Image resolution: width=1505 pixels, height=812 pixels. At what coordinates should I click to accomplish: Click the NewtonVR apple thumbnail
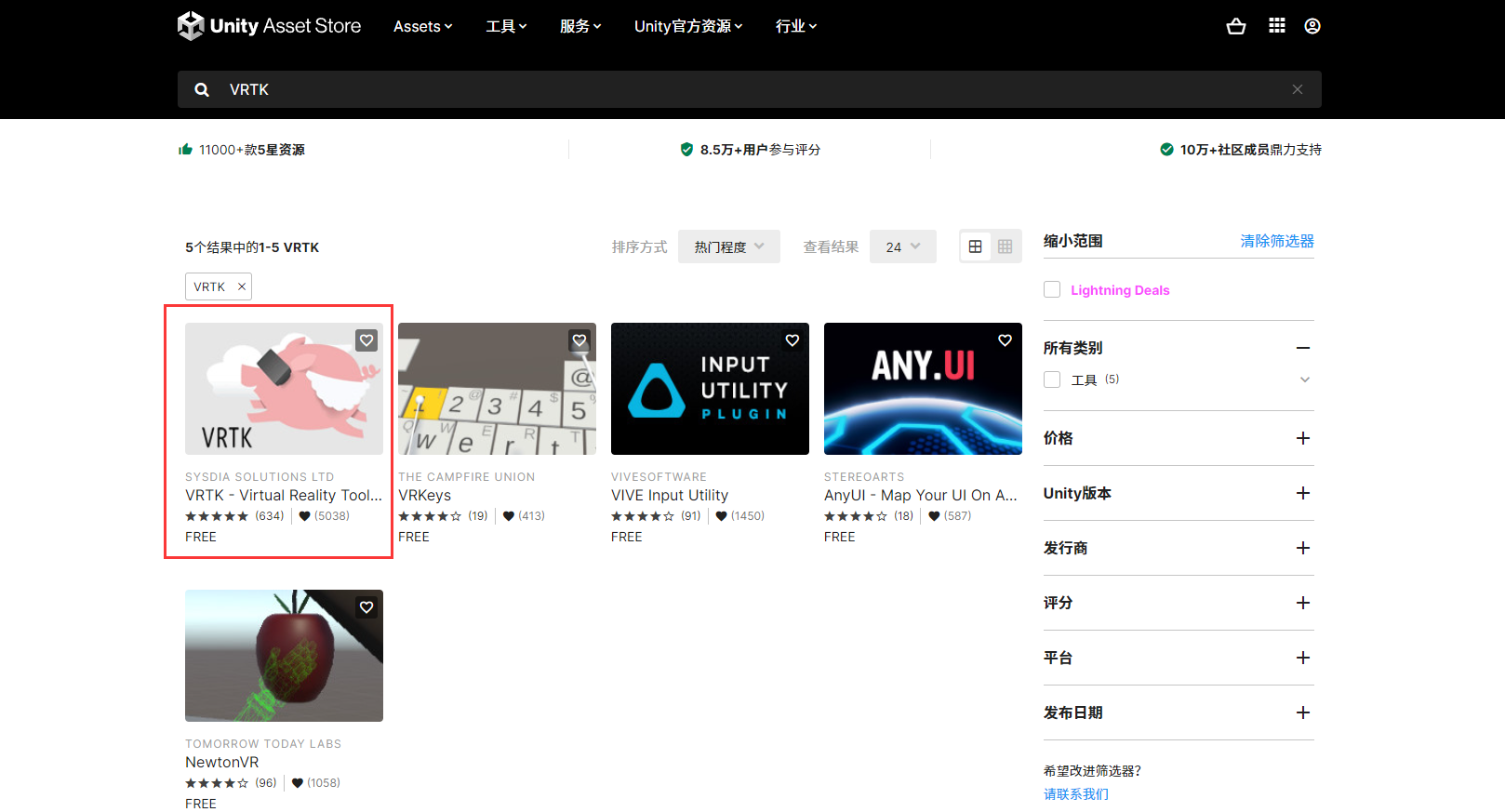point(284,656)
